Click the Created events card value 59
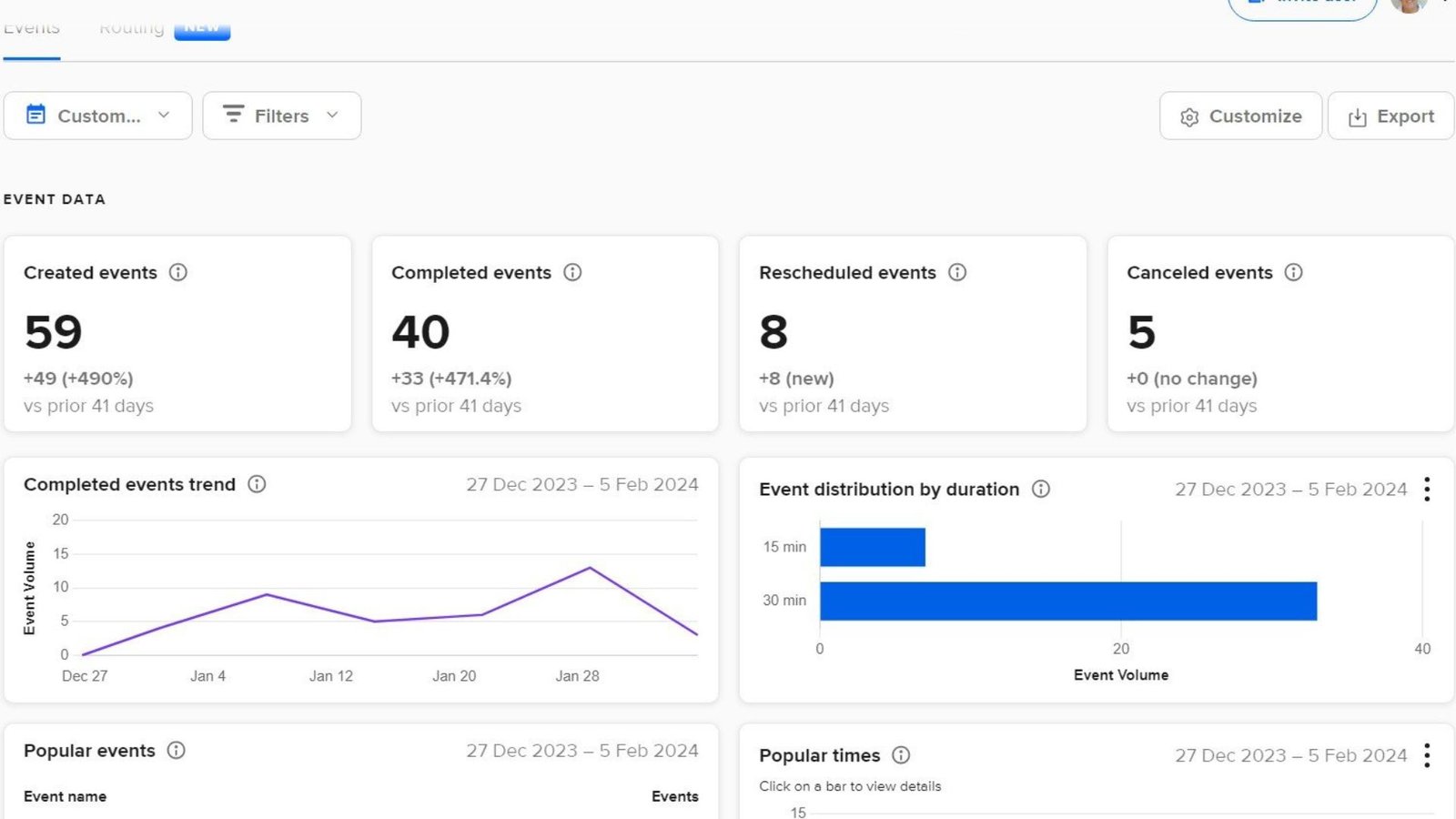 [x=54, y=332]
